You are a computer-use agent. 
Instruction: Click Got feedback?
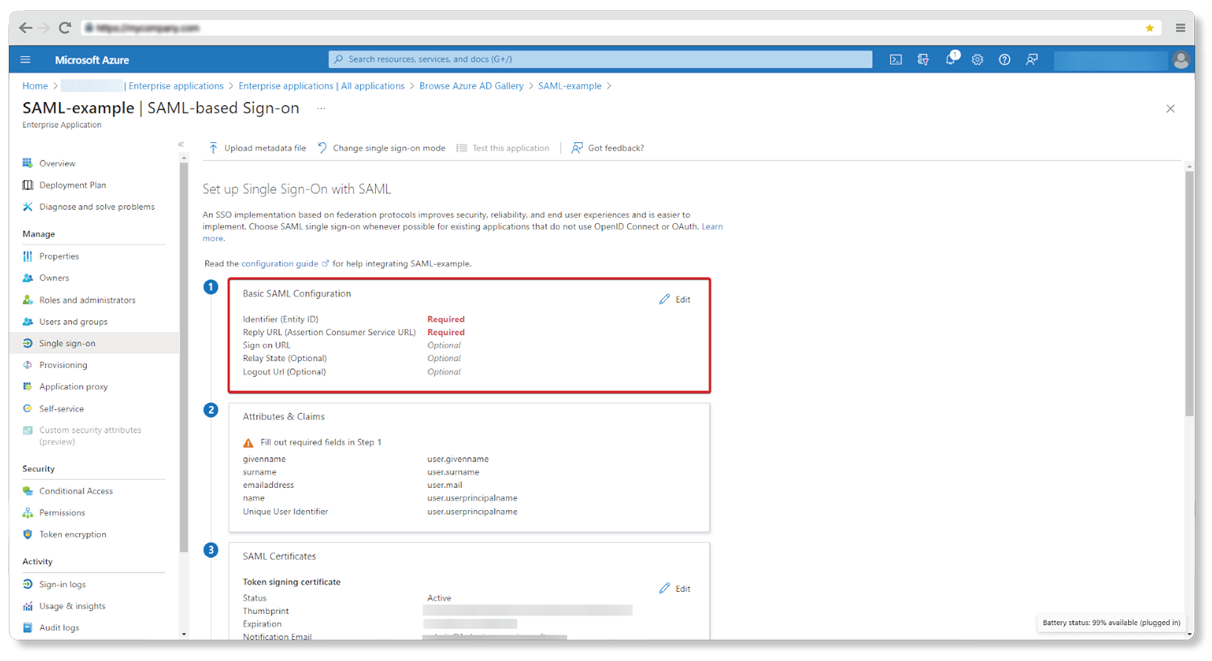[x=607, y=148]
